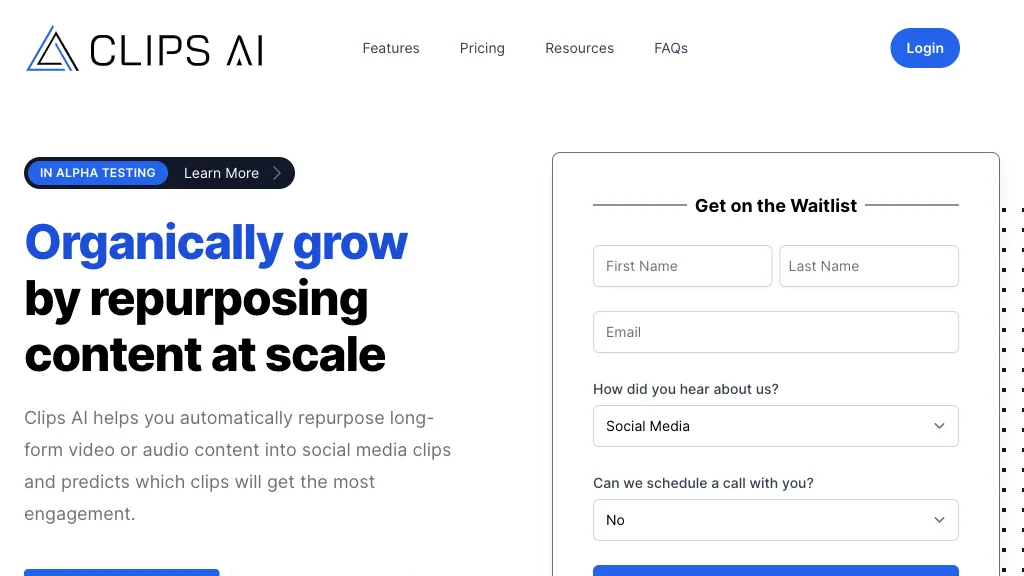Click the chevron on the No dropdown
Viewport: 1024px width, 576px height.
coord(939,520)
